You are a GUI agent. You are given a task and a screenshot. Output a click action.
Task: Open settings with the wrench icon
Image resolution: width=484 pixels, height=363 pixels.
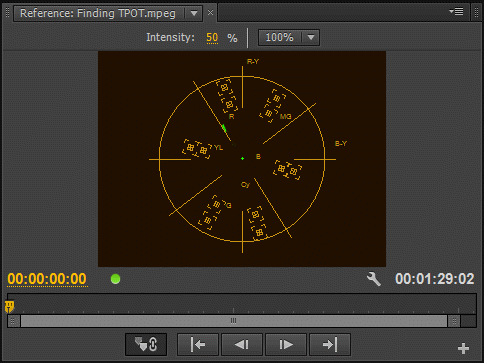374,279
